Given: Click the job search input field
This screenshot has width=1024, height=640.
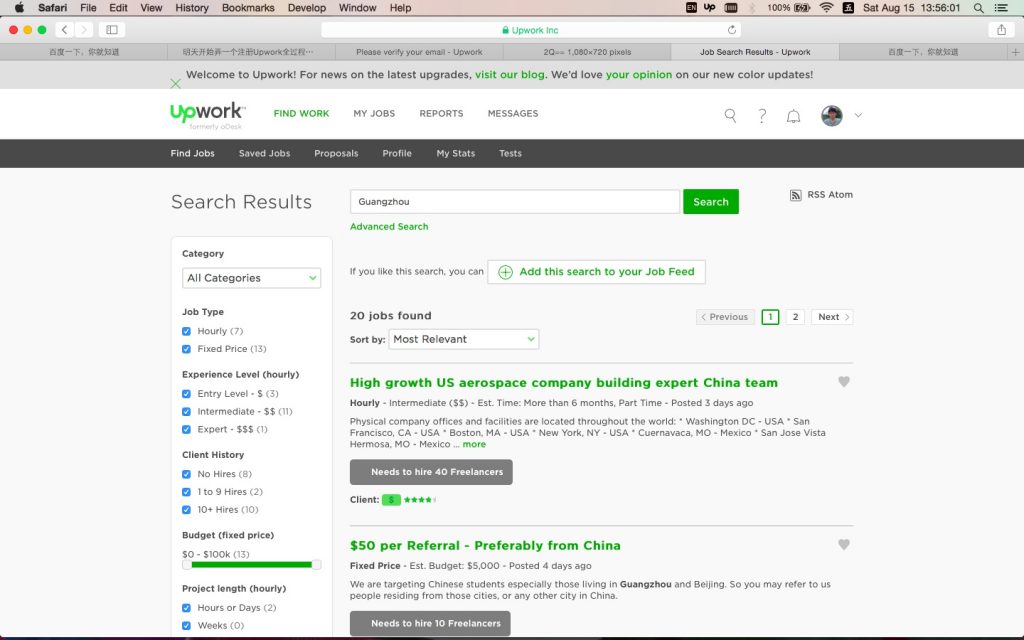Looking at the screenshot, I should coord(515,202).
